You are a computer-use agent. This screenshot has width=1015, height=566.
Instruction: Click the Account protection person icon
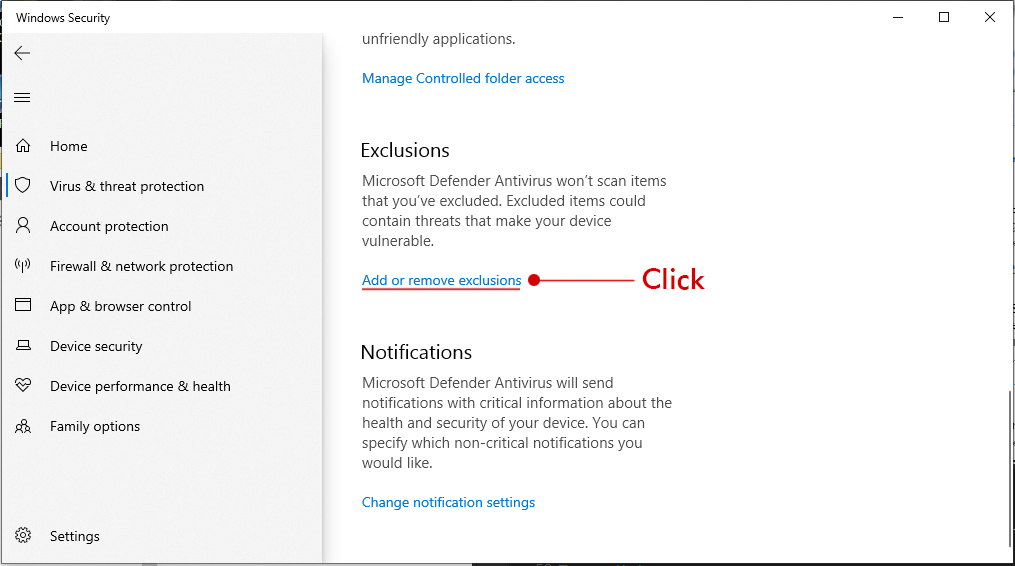coord(23,225)
